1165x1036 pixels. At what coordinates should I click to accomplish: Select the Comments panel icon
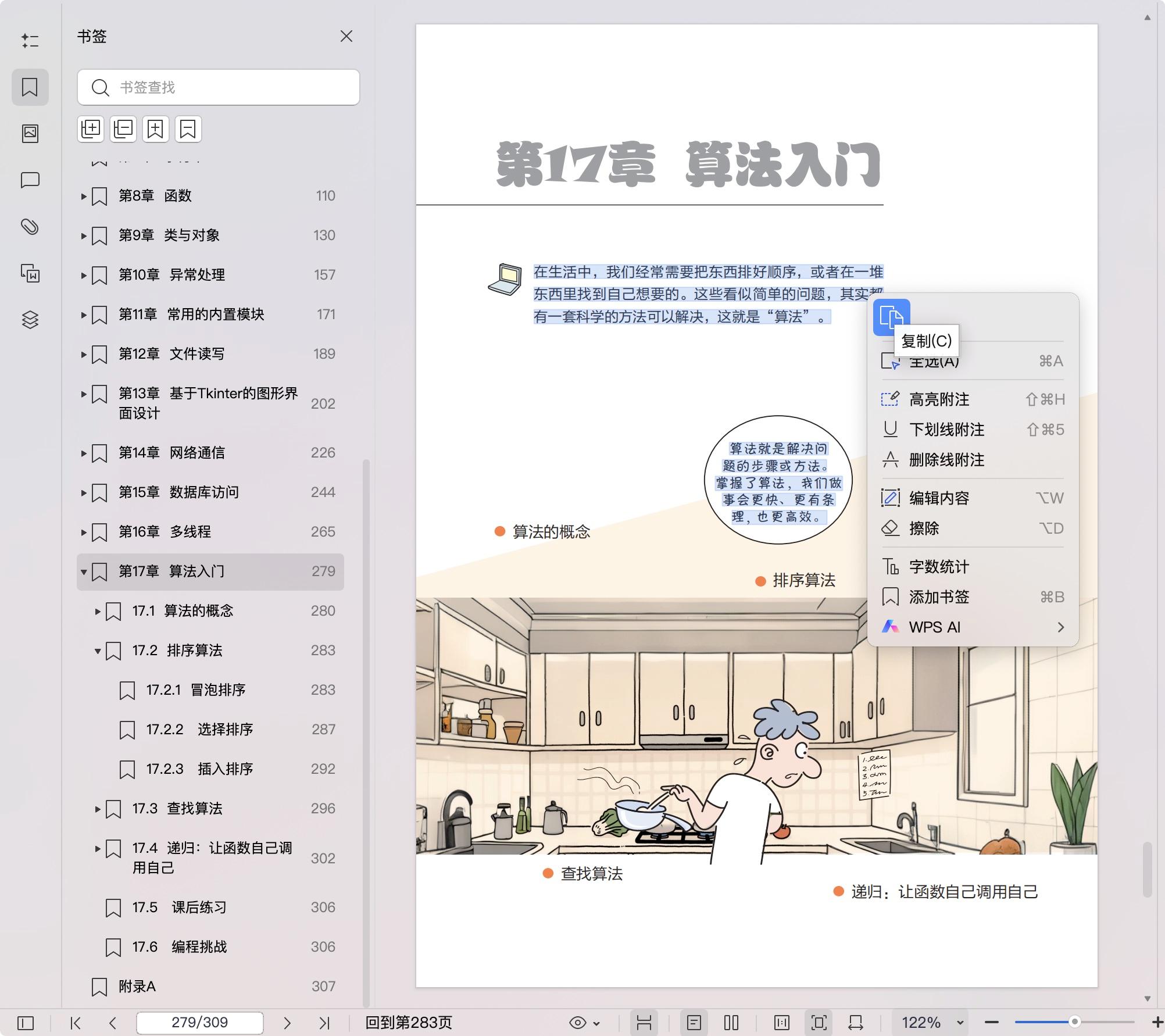[30, 180]
